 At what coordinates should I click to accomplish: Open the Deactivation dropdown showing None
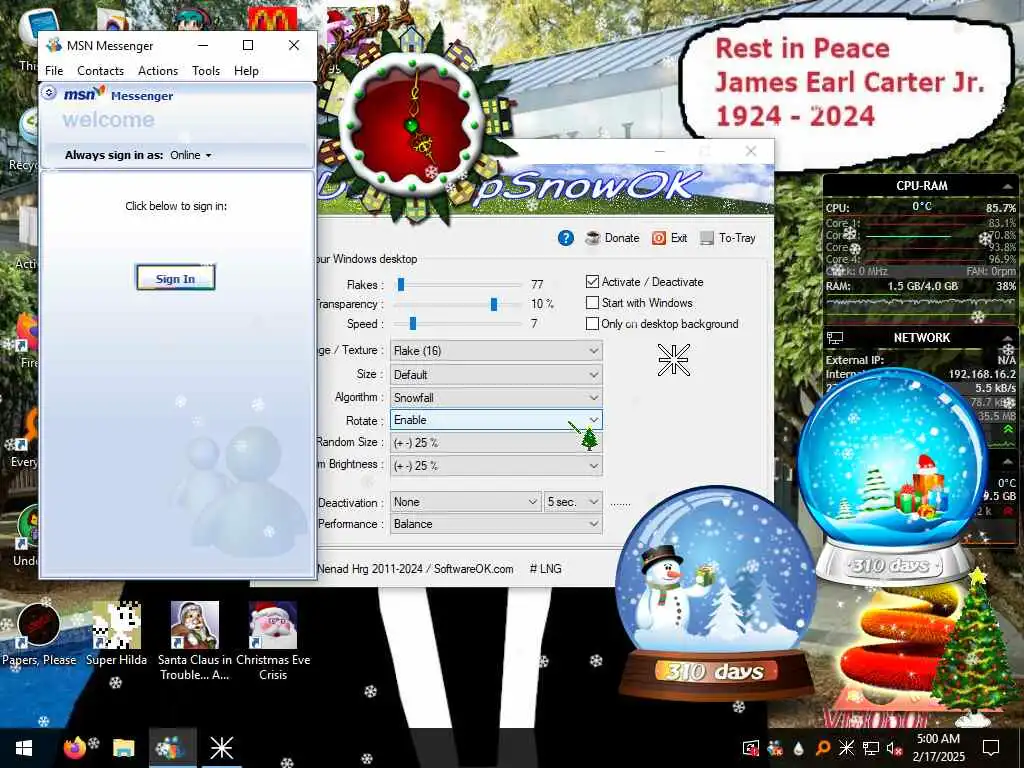tap(465, 502)
